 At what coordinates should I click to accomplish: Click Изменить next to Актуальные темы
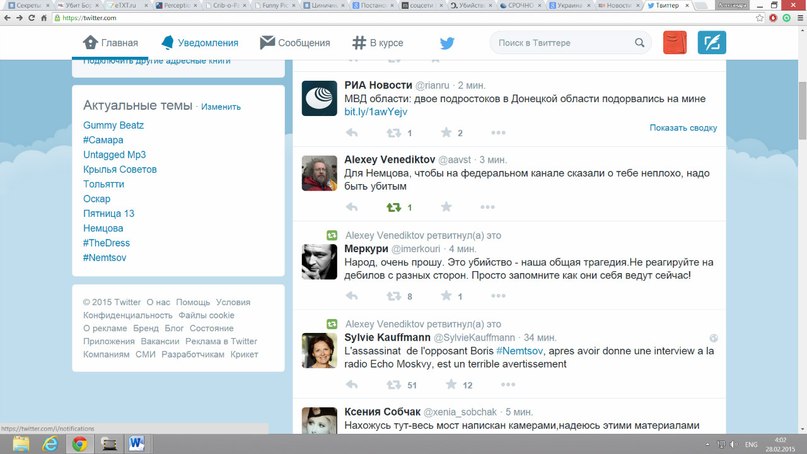[221, 107]
